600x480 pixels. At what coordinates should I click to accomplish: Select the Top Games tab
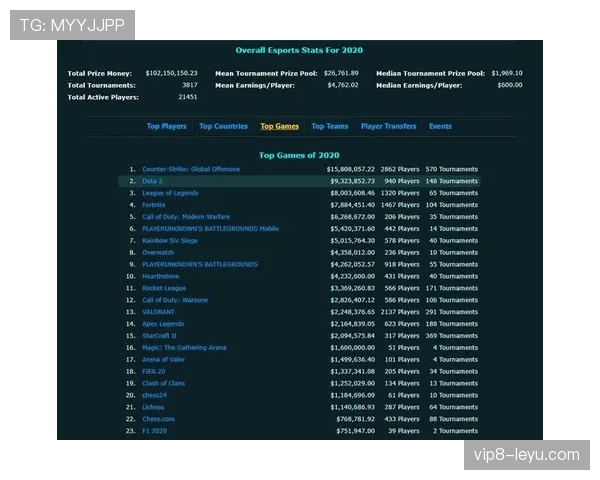(x=280, y=126)
